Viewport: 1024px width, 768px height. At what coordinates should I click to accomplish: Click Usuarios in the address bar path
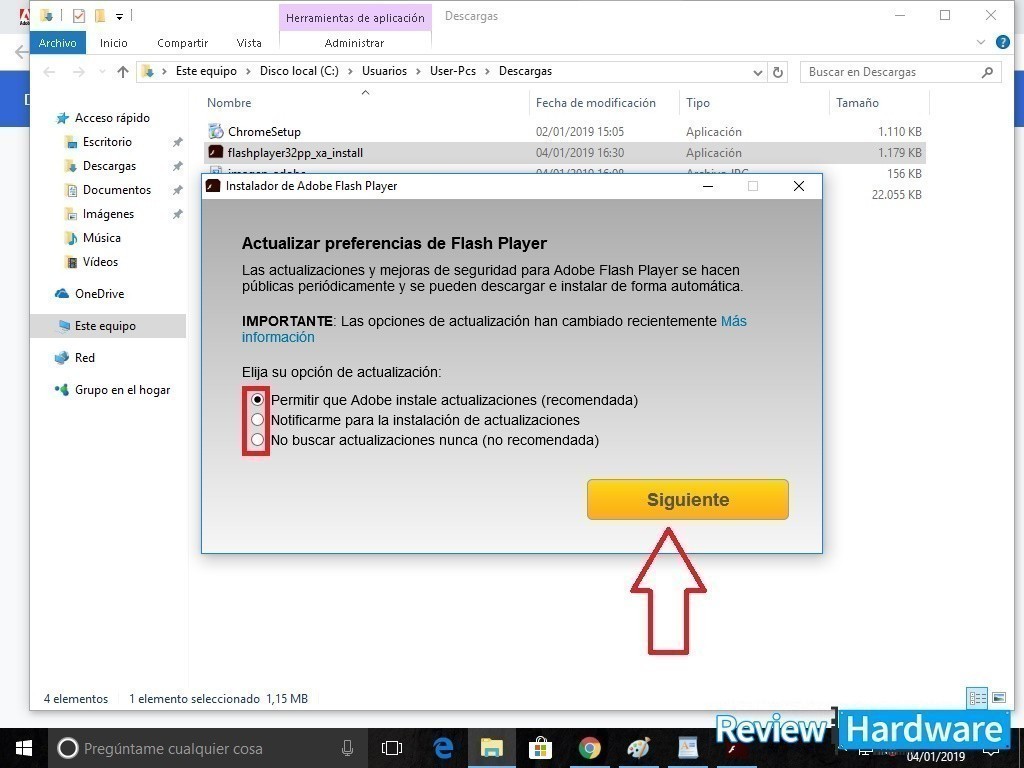pyautogui.click(x=384, y=71)
